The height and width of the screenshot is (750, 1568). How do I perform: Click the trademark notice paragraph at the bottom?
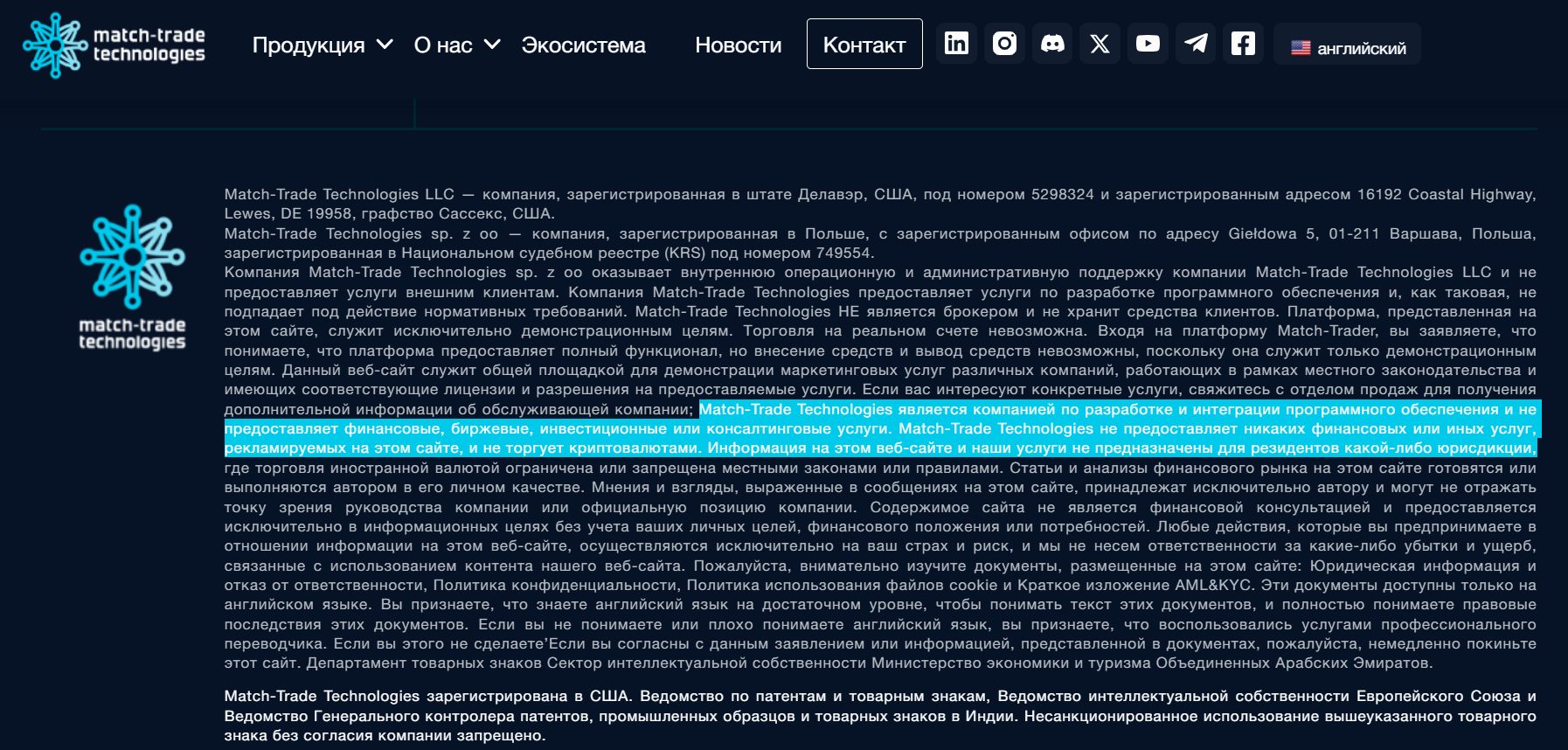[x=880, y=716]
